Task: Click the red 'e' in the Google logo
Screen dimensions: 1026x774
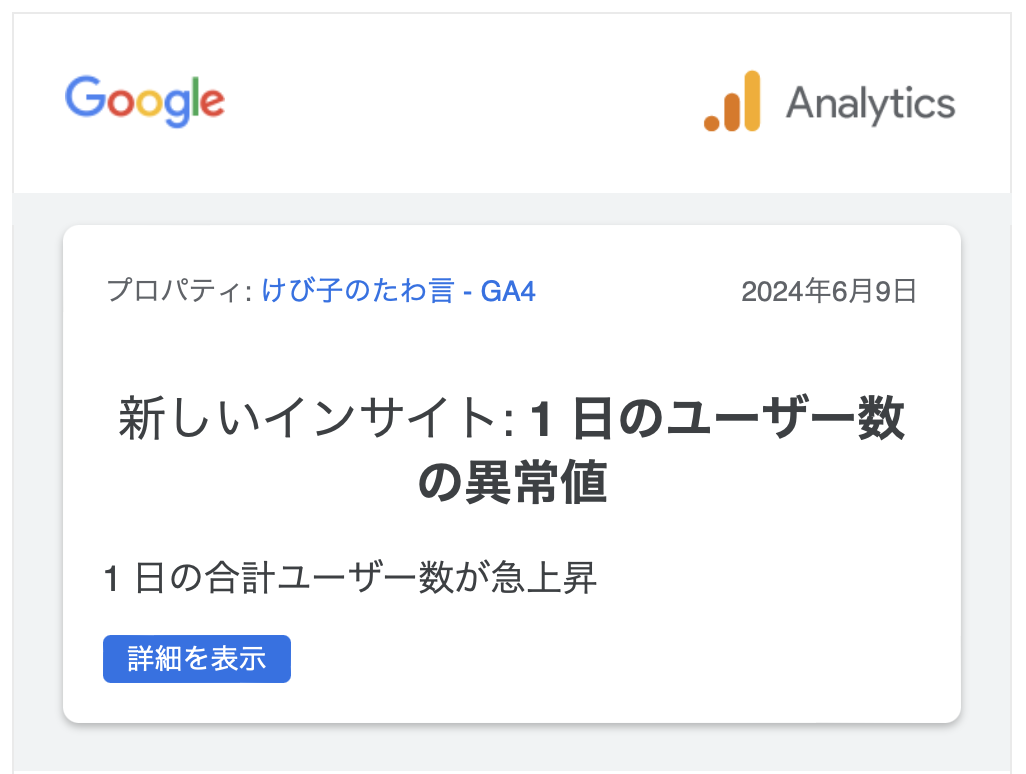Action: [x=212, y=104]
